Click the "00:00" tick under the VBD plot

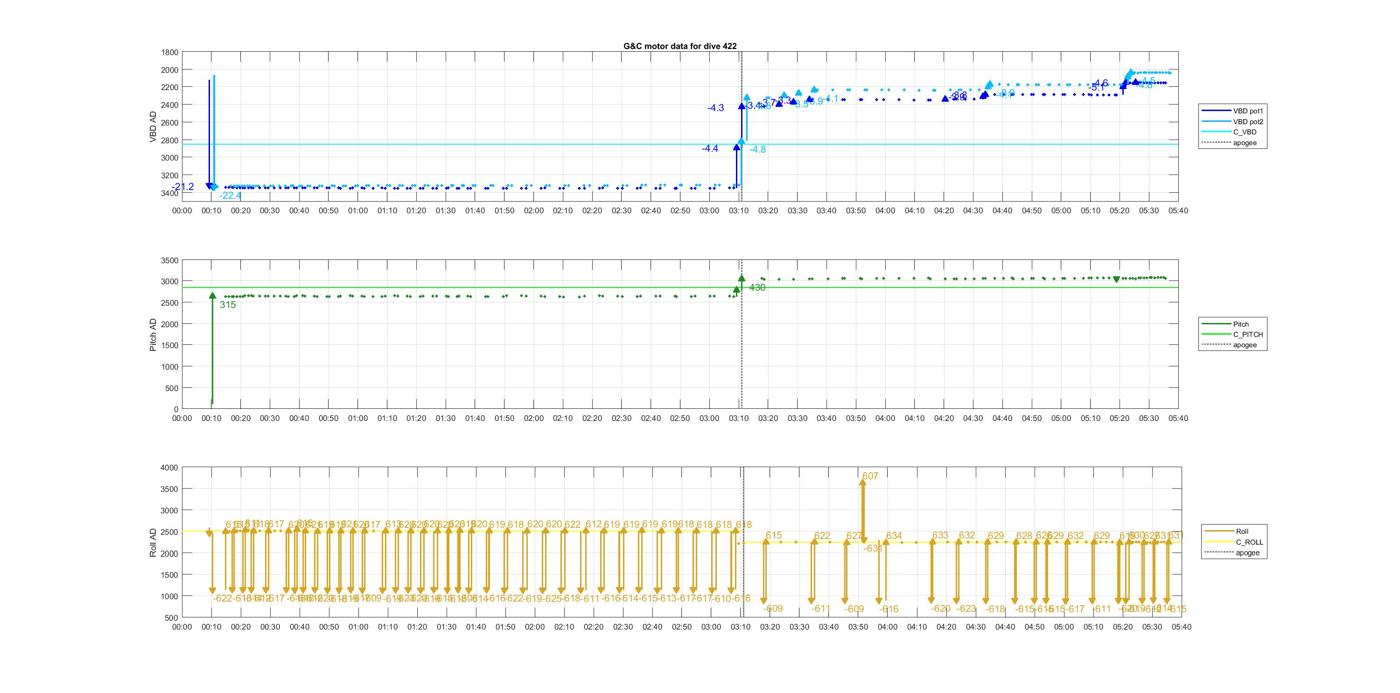(182, 210)
